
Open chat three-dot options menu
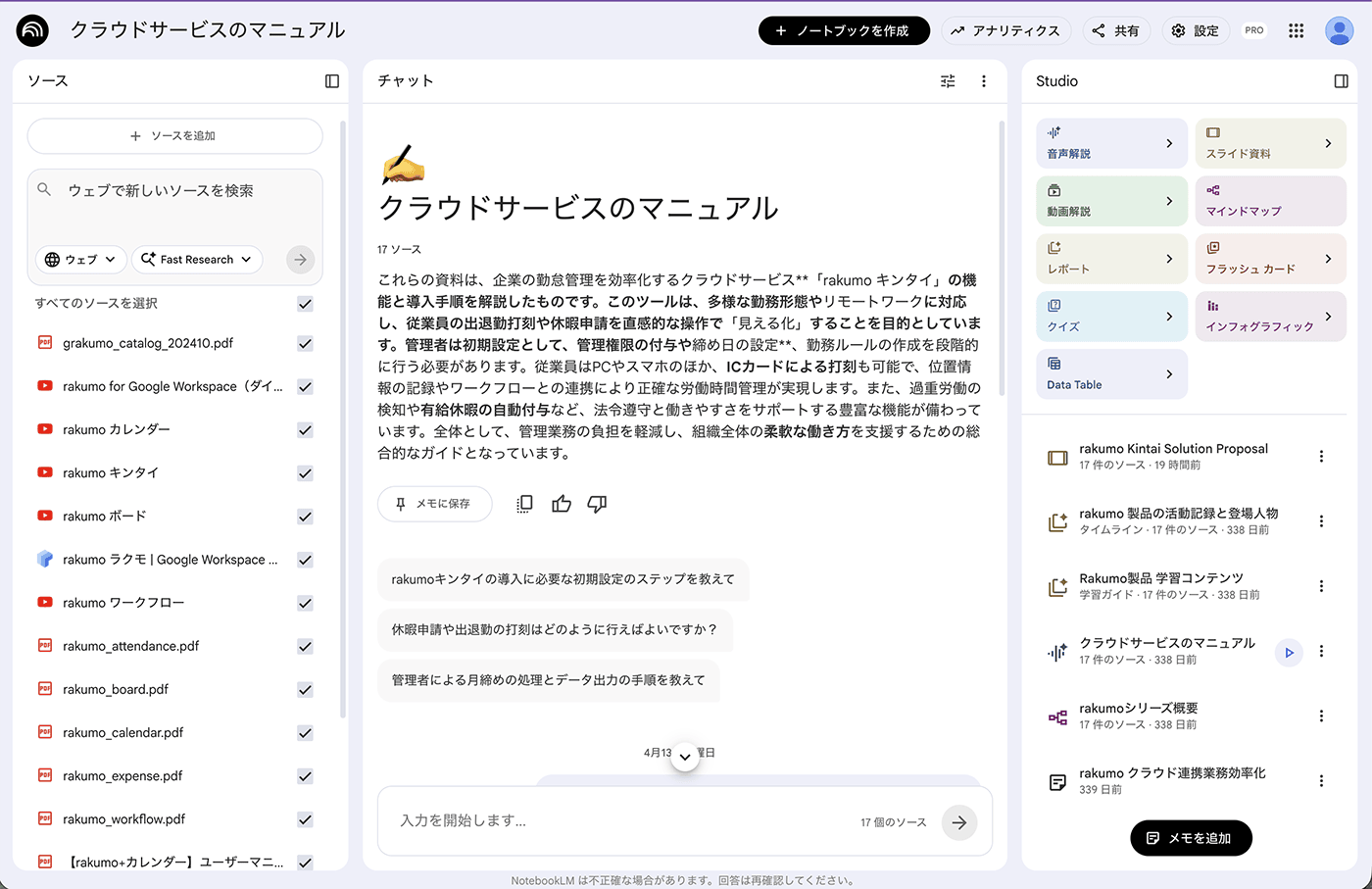[x=984, y=81]
